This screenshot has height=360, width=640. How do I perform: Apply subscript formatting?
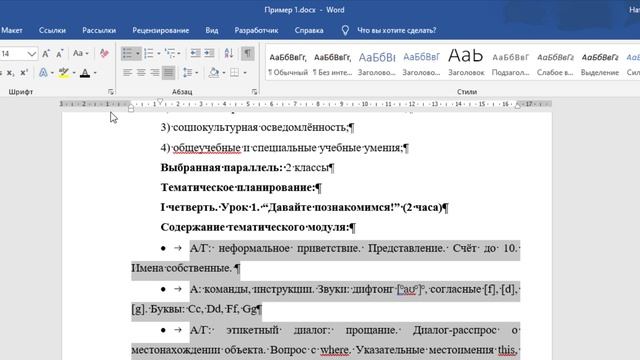pyautogui.click(x=11, y=73)
